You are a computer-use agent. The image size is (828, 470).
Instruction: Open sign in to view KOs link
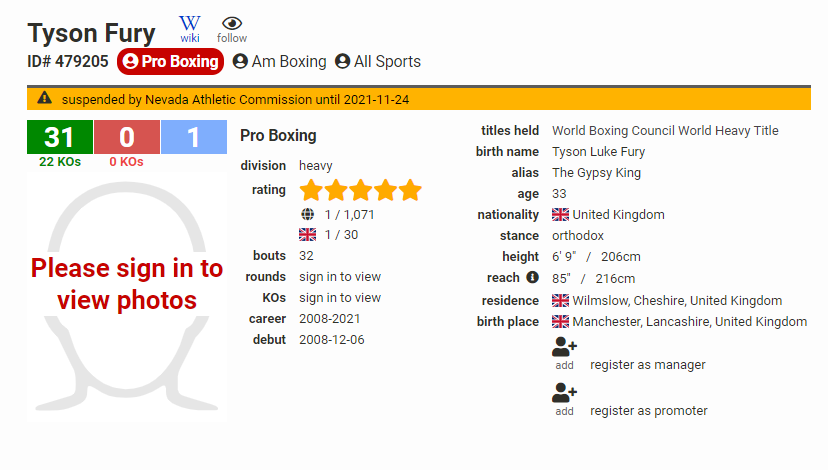pos(340,298)
